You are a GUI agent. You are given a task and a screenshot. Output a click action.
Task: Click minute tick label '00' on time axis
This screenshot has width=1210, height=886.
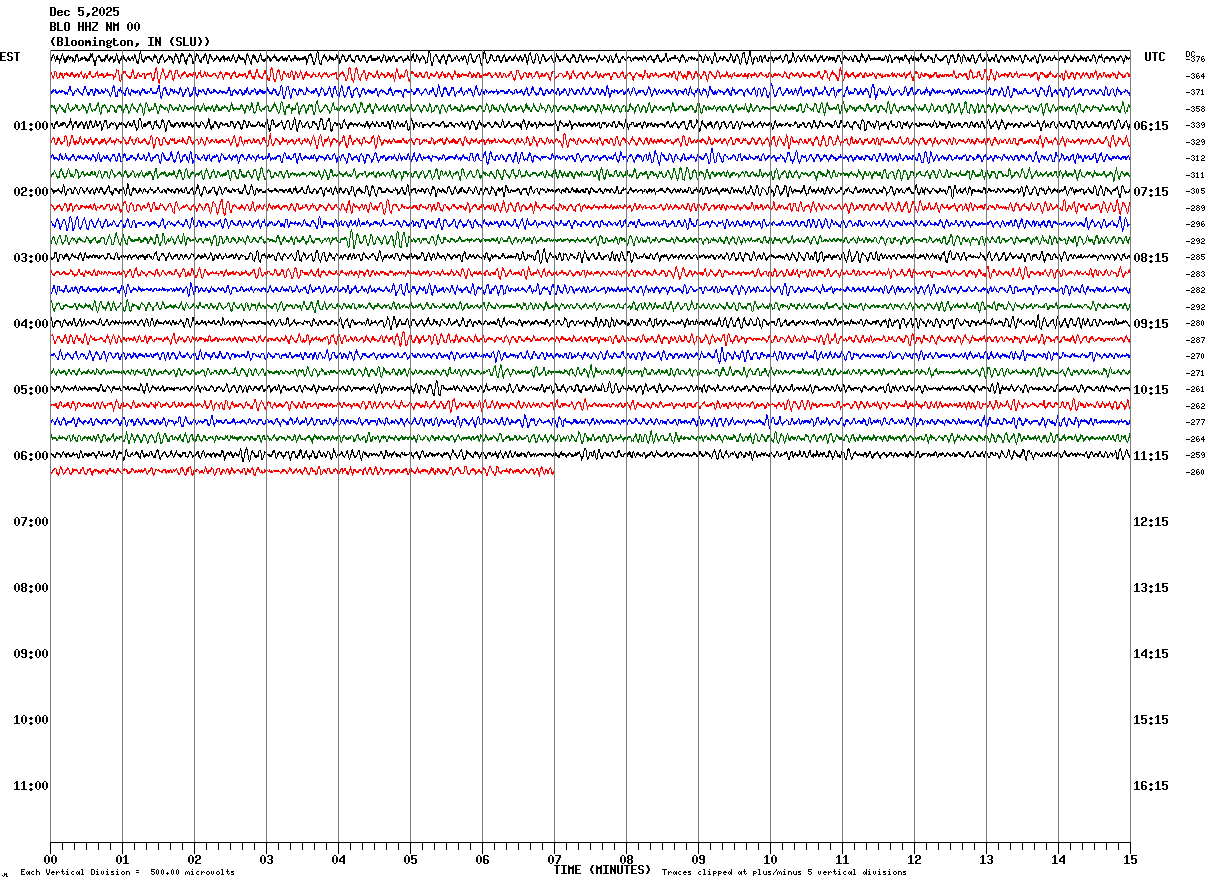[x=50, y=860]
